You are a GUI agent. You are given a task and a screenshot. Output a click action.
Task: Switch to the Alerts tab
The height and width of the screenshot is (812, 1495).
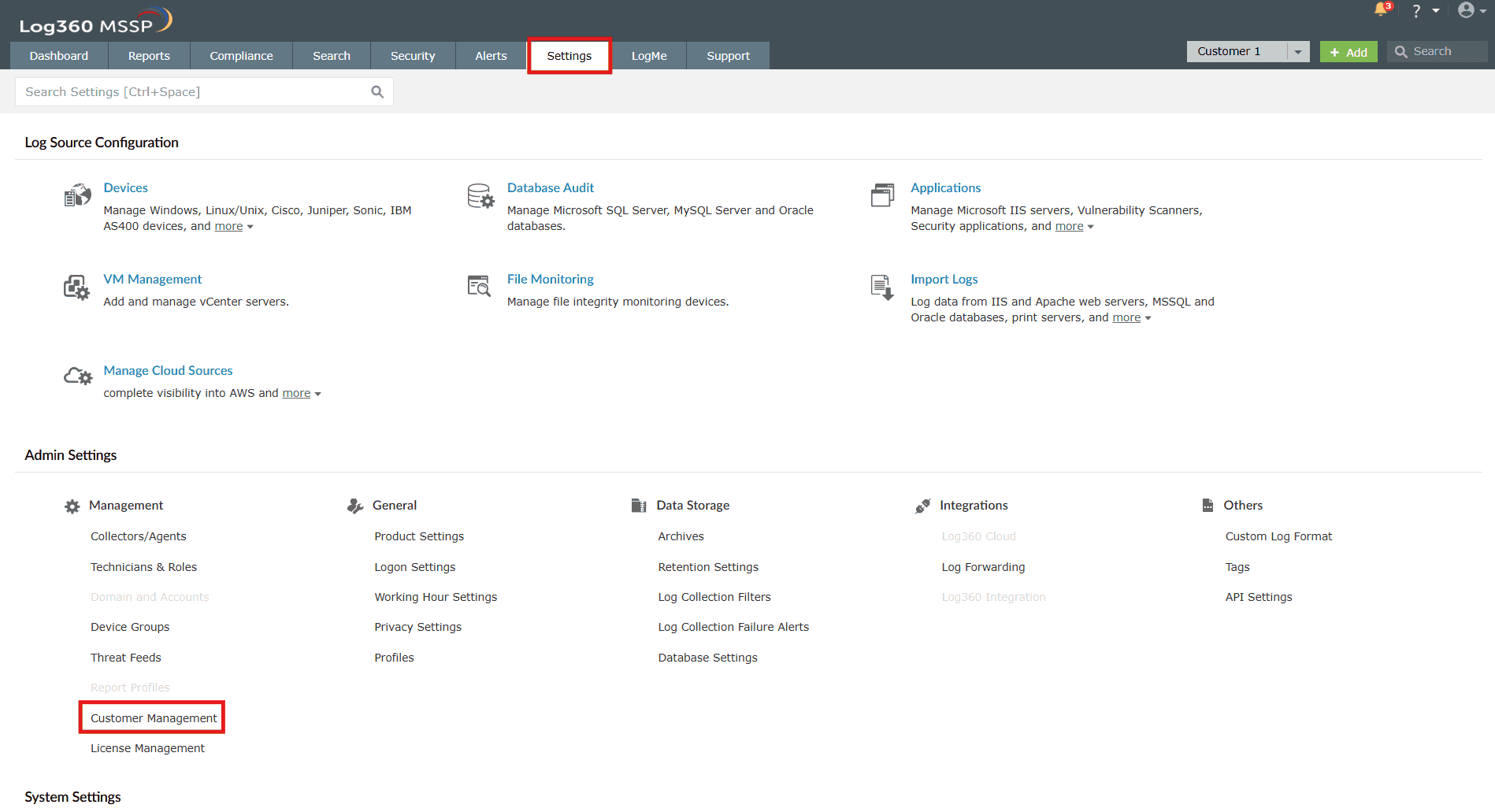click(491, 56)
